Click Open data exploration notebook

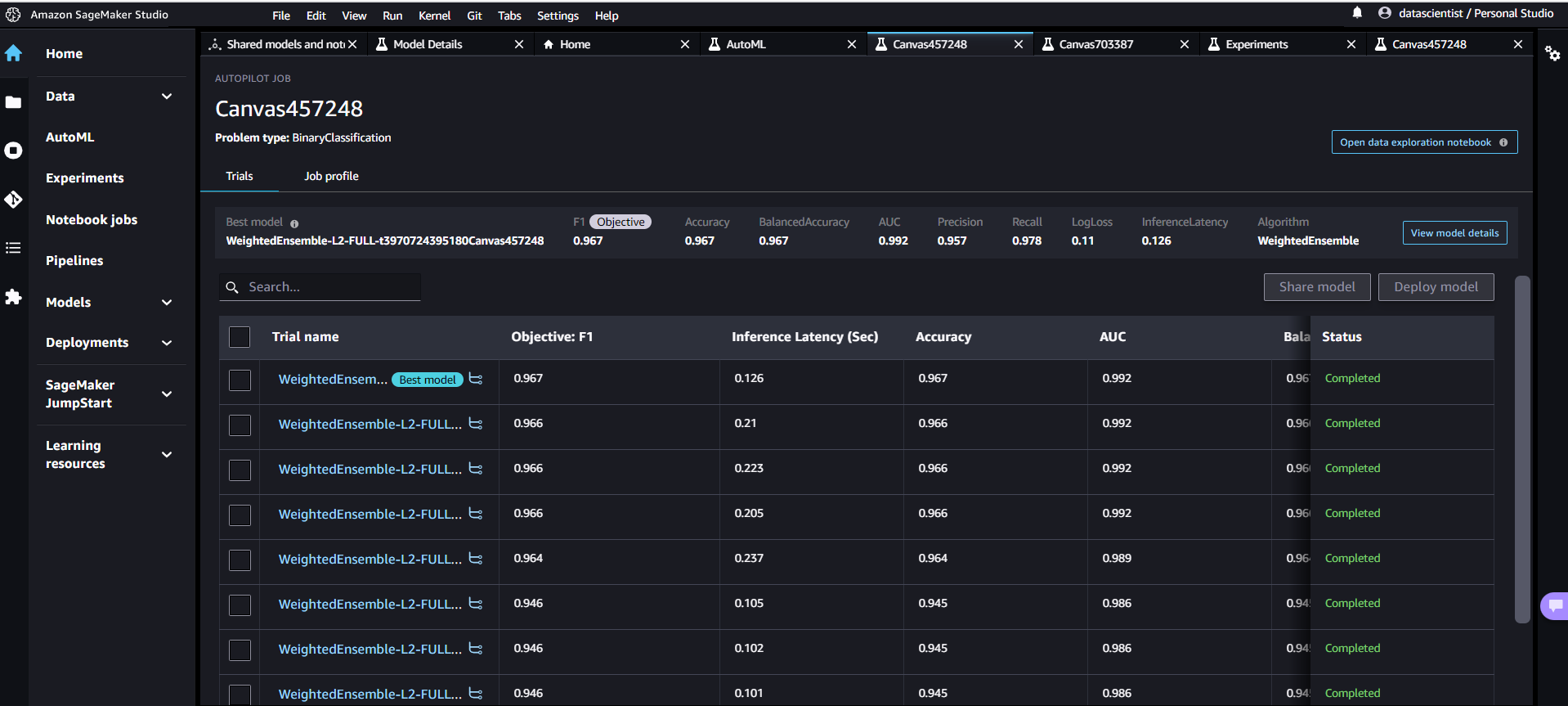1424,142
